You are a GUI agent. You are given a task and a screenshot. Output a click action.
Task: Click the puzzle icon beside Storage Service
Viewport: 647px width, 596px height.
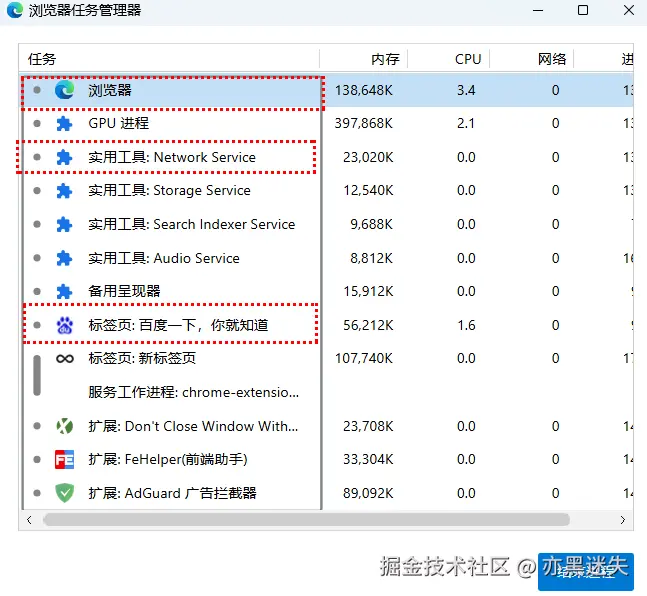[x=64, y=191]
